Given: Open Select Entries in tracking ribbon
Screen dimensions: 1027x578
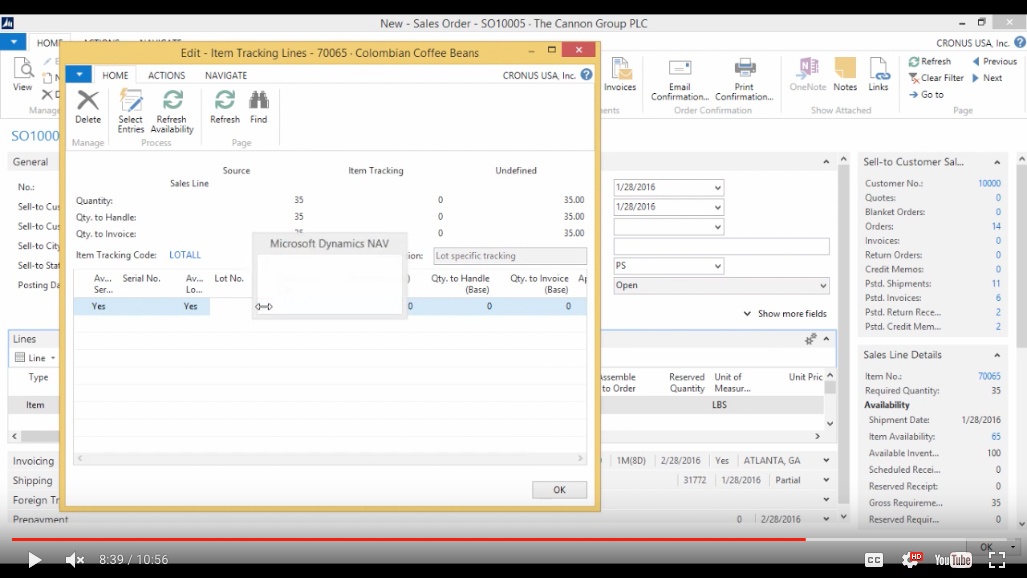Looking at the screenshot, I should tap(130, 111).
